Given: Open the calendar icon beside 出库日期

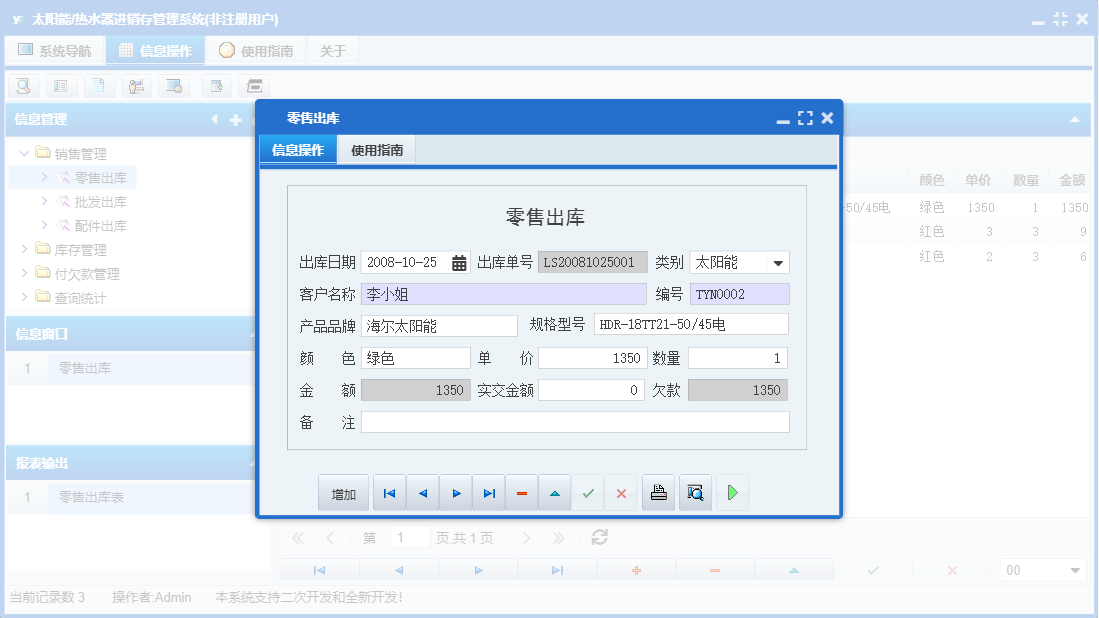Looking at the screenshot, I should pyautogui.click(x=458, y=261).
